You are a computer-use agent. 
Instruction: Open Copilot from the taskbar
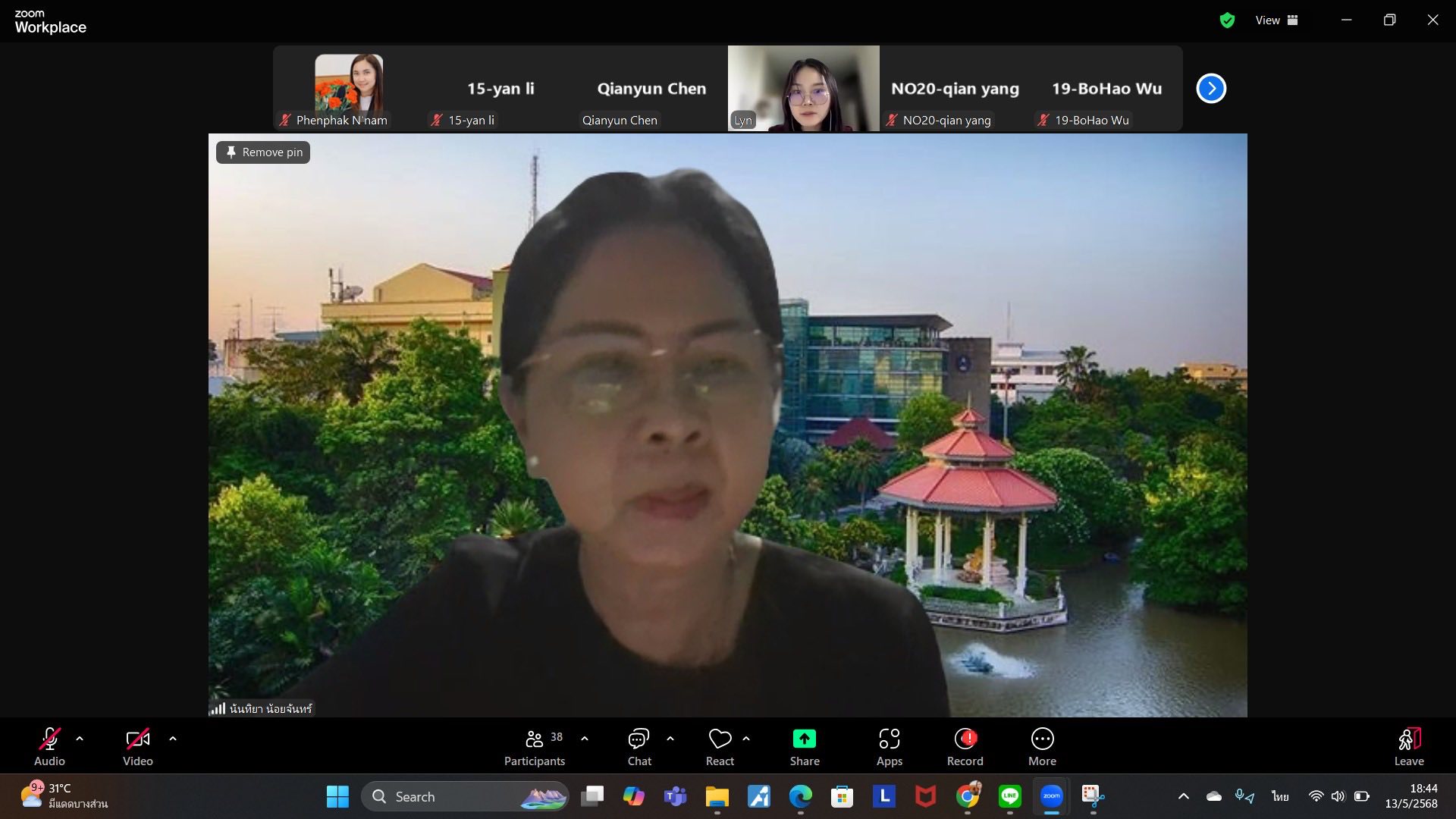click(x=633, y=796)
